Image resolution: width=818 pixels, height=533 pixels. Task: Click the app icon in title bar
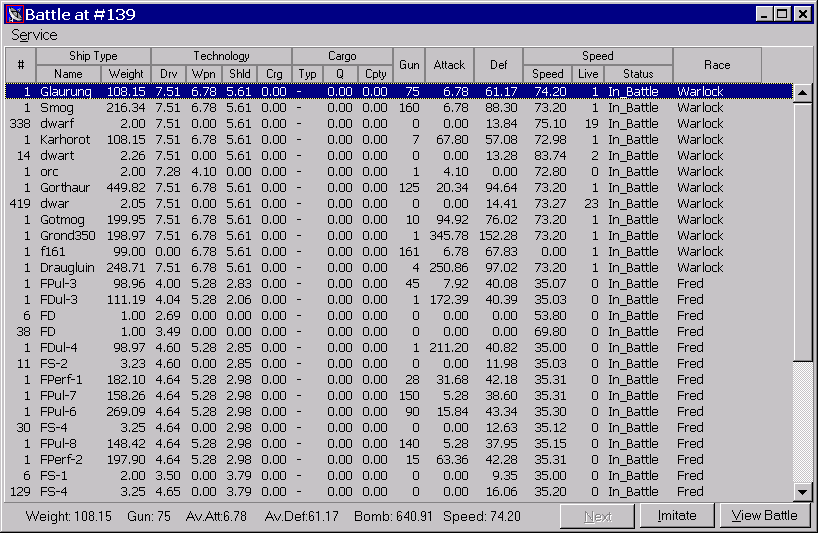pyautogui.click(x=14, y=14)
